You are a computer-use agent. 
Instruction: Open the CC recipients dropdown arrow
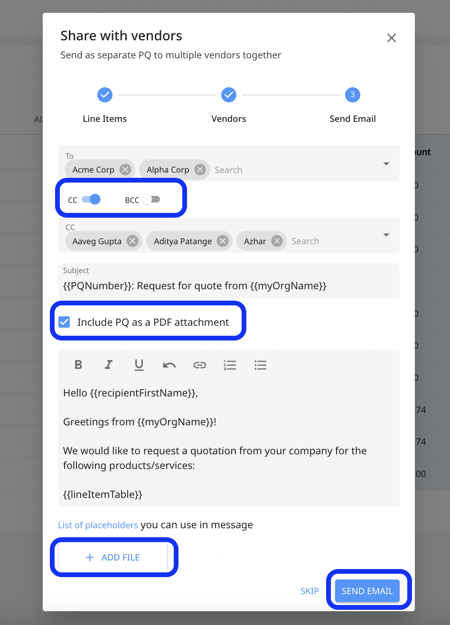pyautogui.click(x=386, y=235)
